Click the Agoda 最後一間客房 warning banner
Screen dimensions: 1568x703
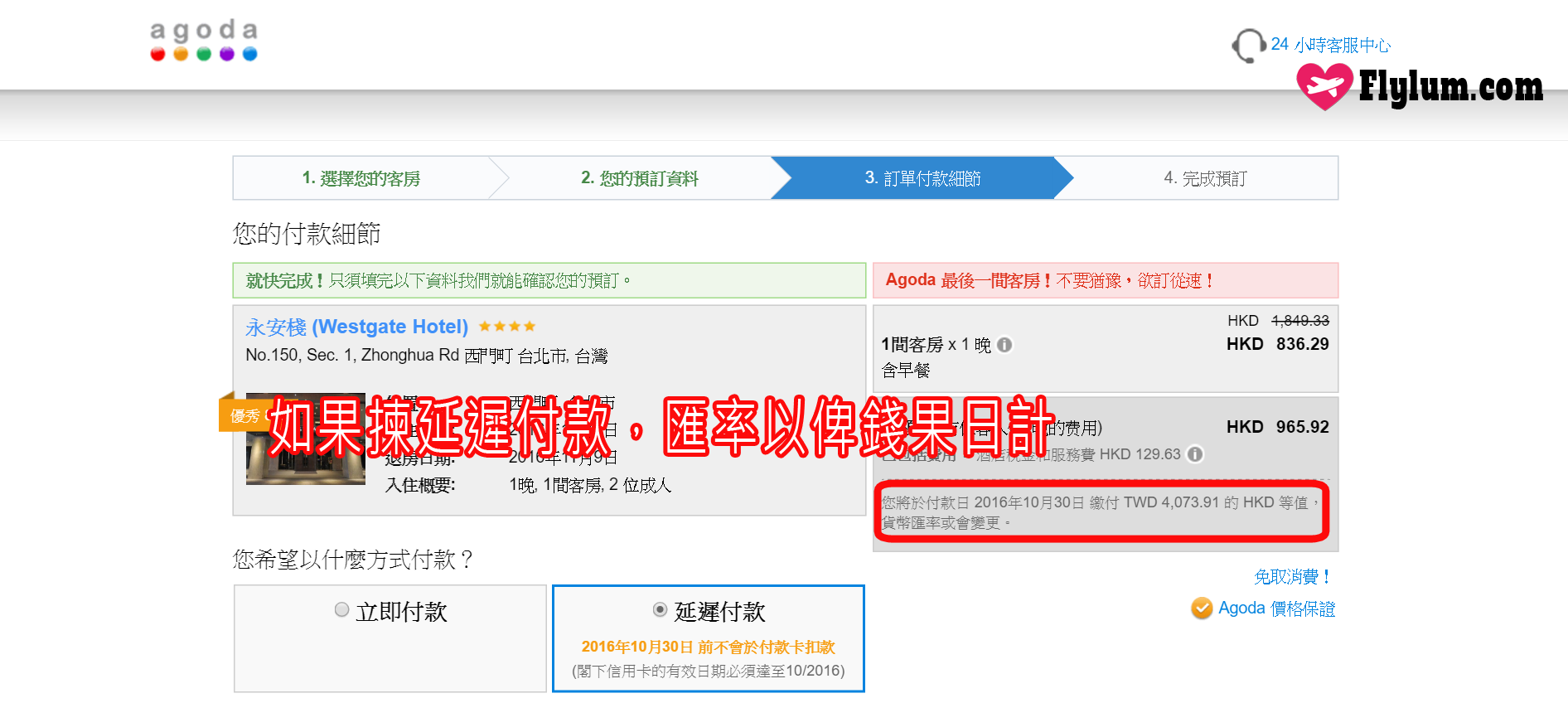point(1106,280)
